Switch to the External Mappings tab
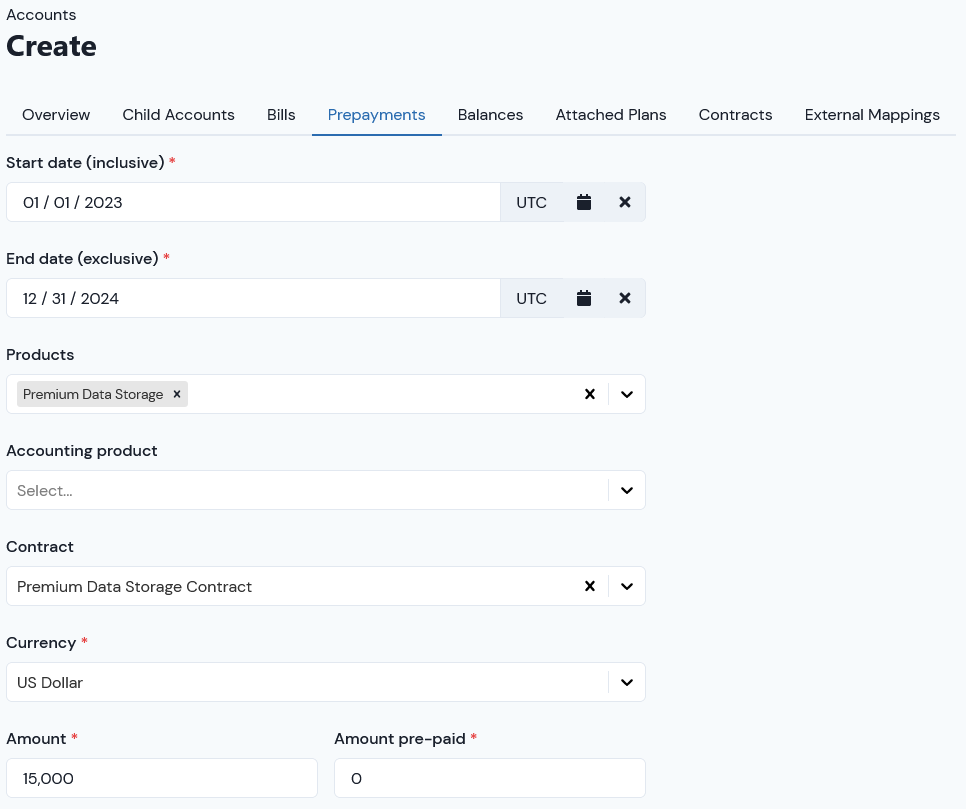This screenshot has height=809, width=966. pyautogui.click(x=872, y=115)
